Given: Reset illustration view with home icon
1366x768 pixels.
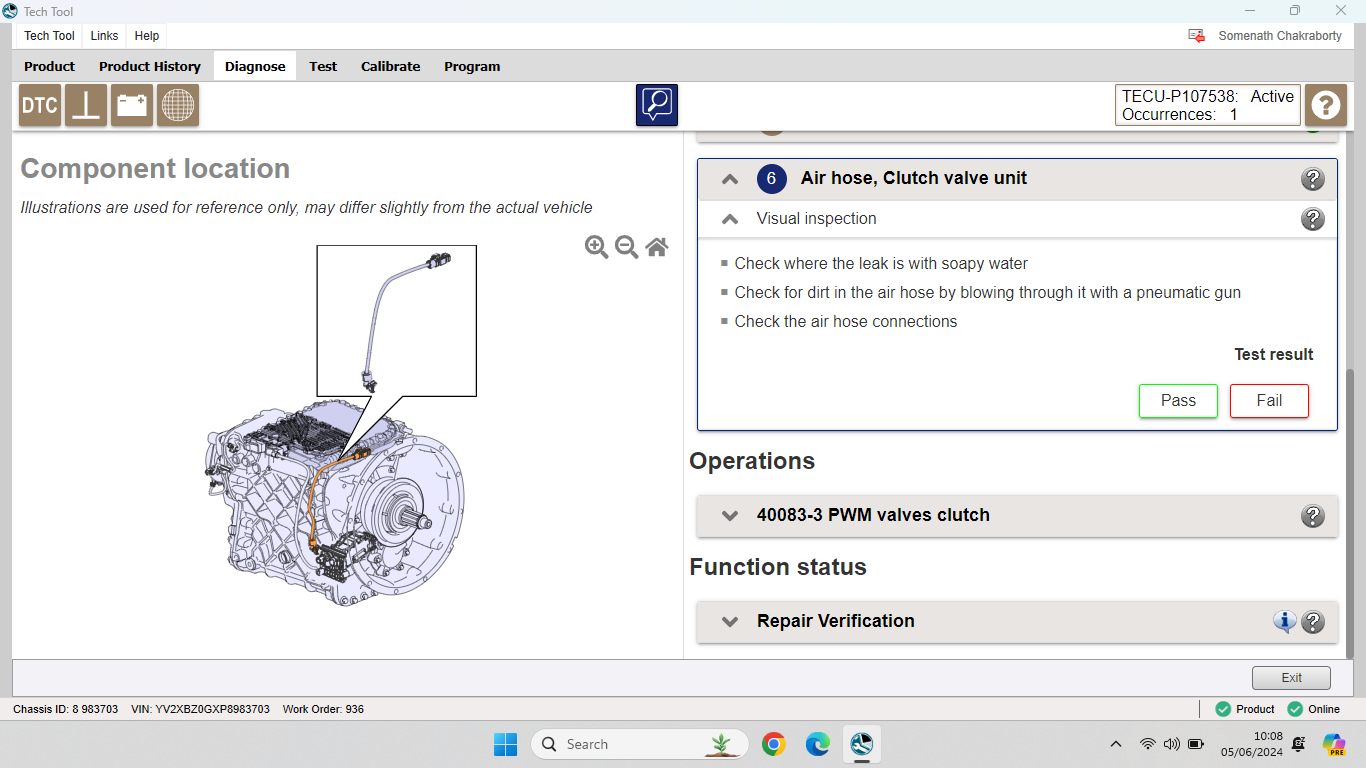Looking at the screenshot, I should pos(657,247).
